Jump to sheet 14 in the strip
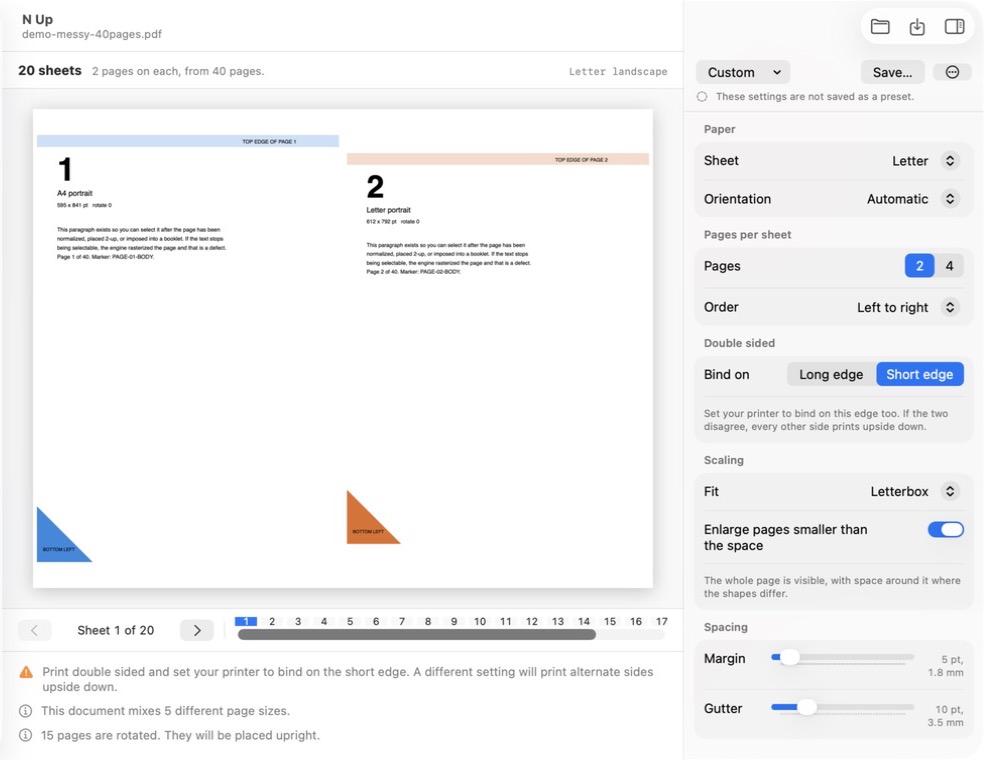 584,621
